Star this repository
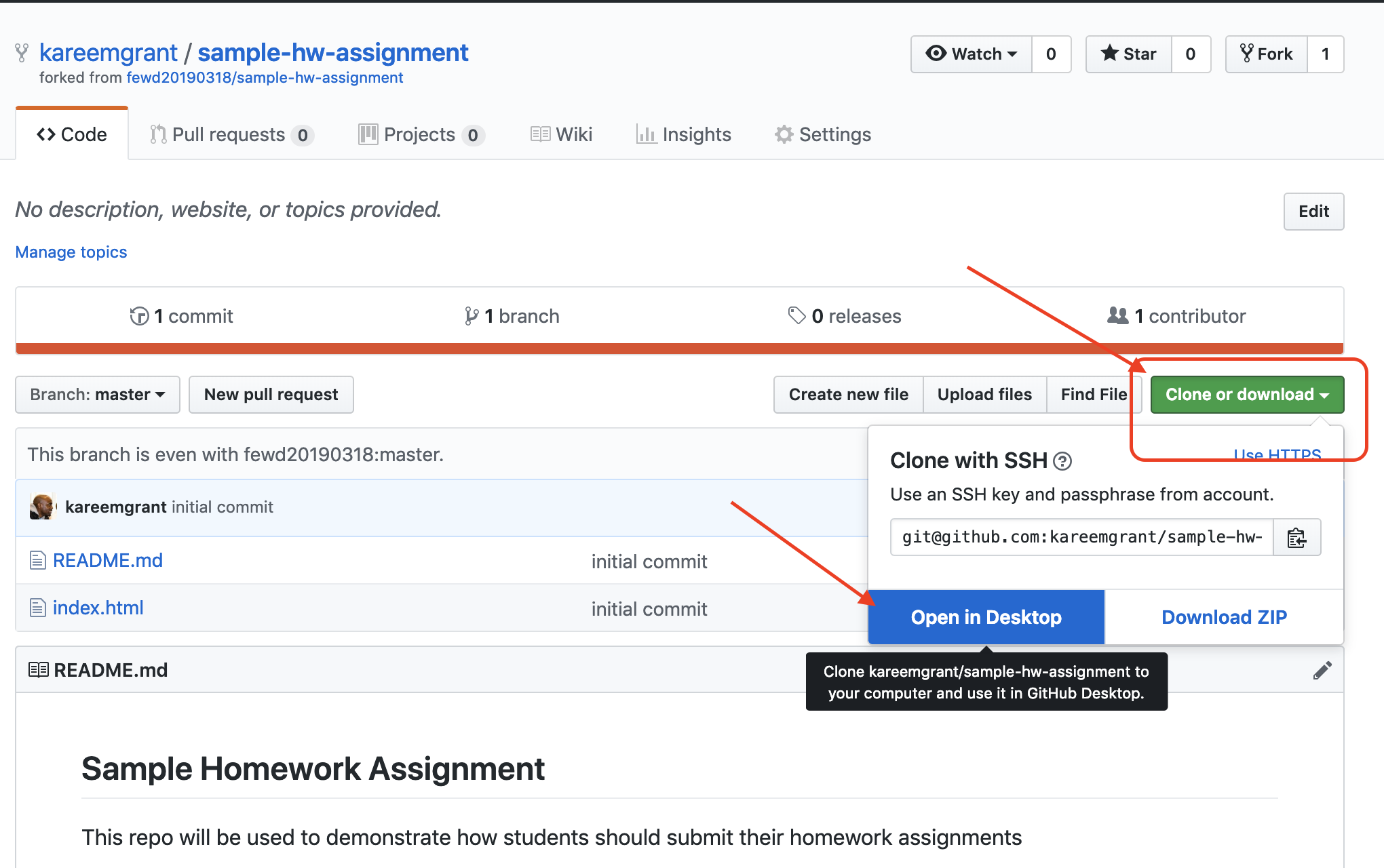 [1128, 54]
